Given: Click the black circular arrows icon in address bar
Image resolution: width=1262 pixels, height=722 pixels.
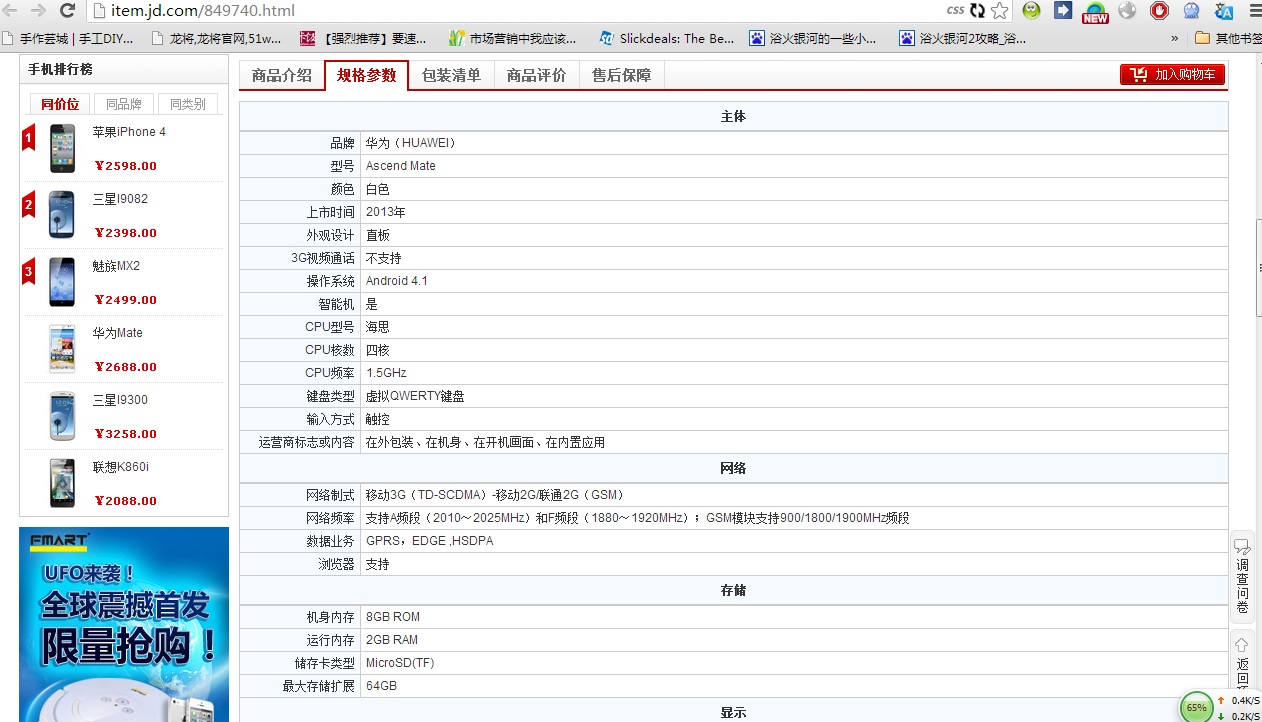Looking at the screenshot, I should coord(978,11).
